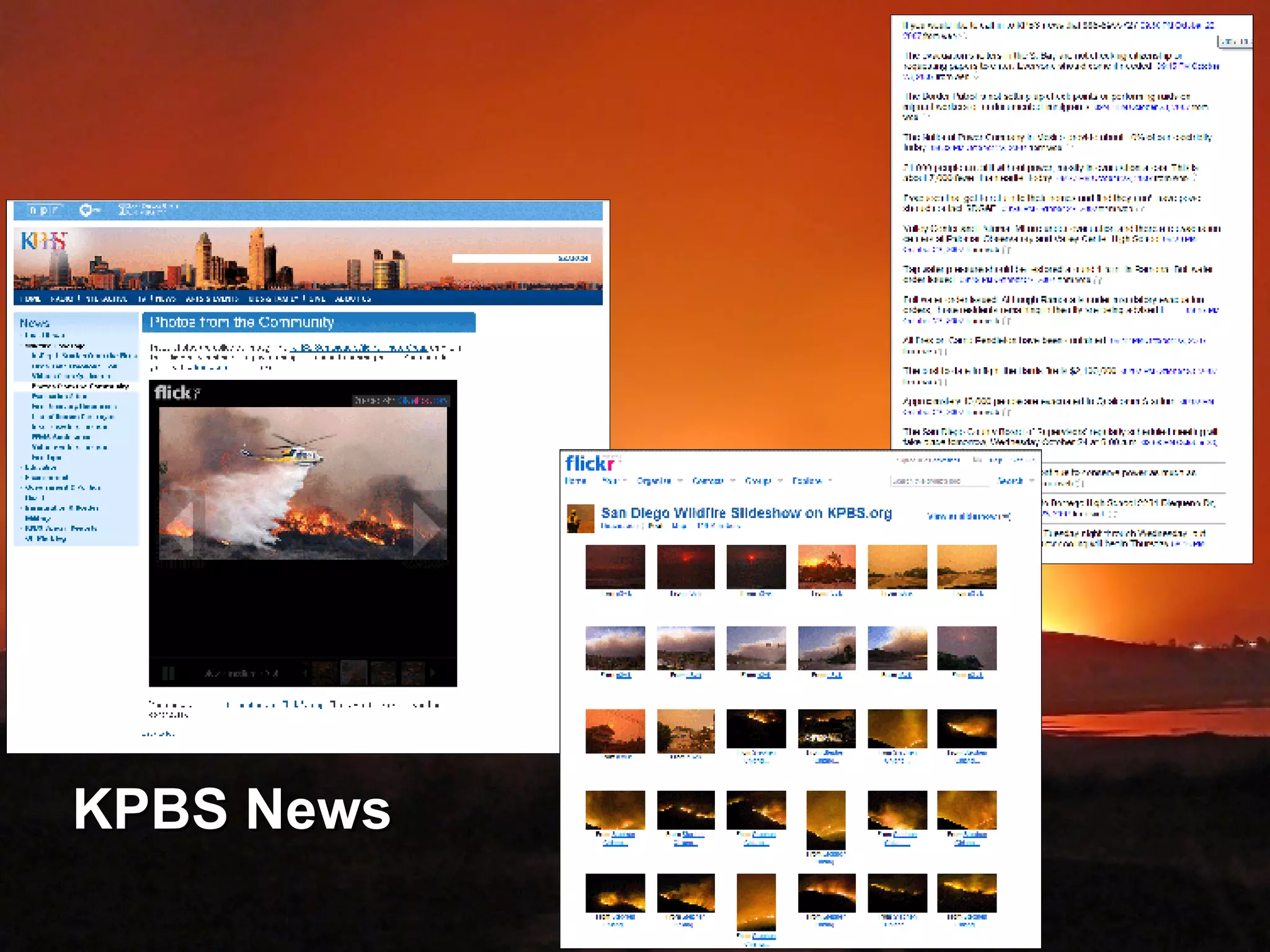Open the tall portrait thumbnail in bottom row
This screenshot has width=1270, height=952.
pyautogui.click(x=756, y=903)
